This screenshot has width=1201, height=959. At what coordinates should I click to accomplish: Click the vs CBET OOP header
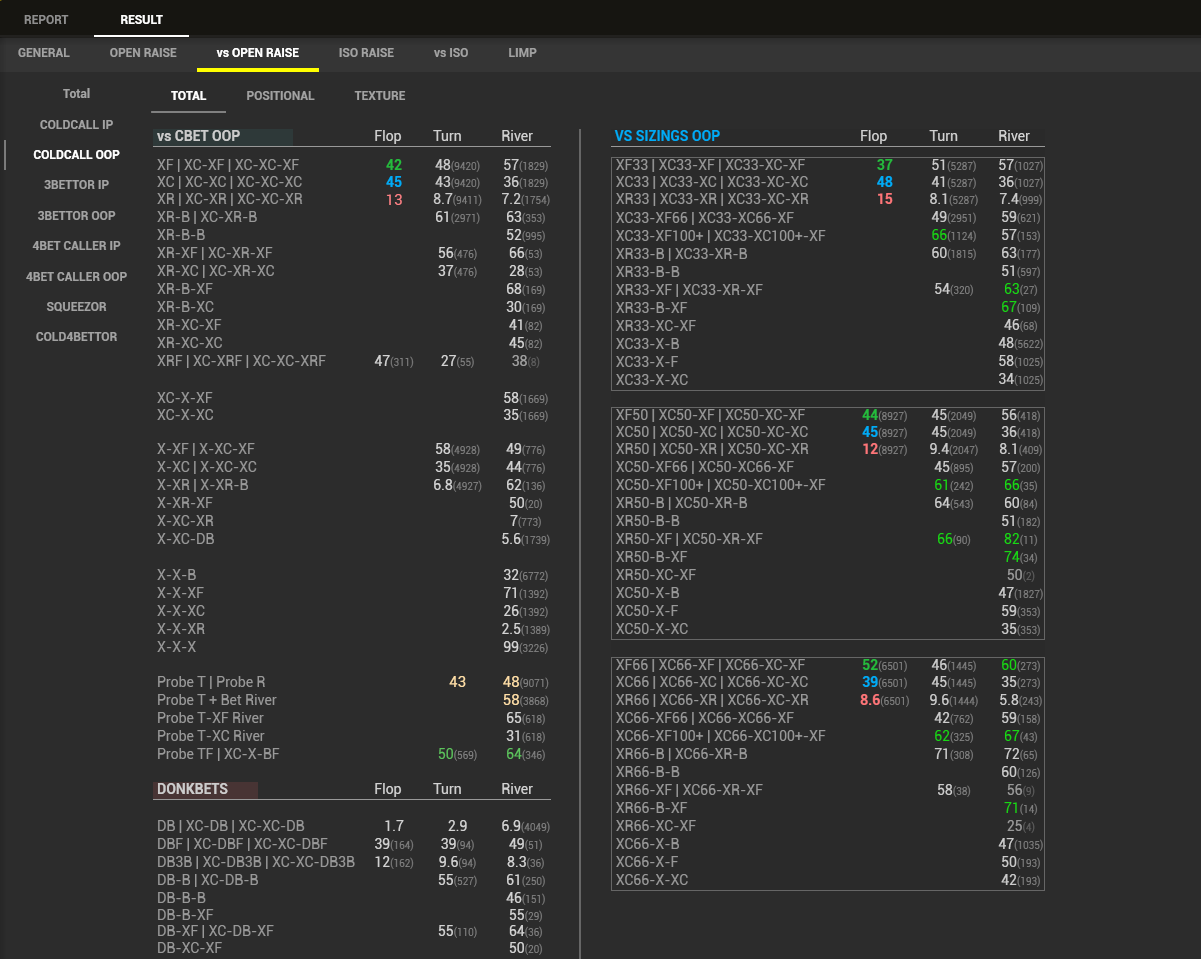pos(199,136)
